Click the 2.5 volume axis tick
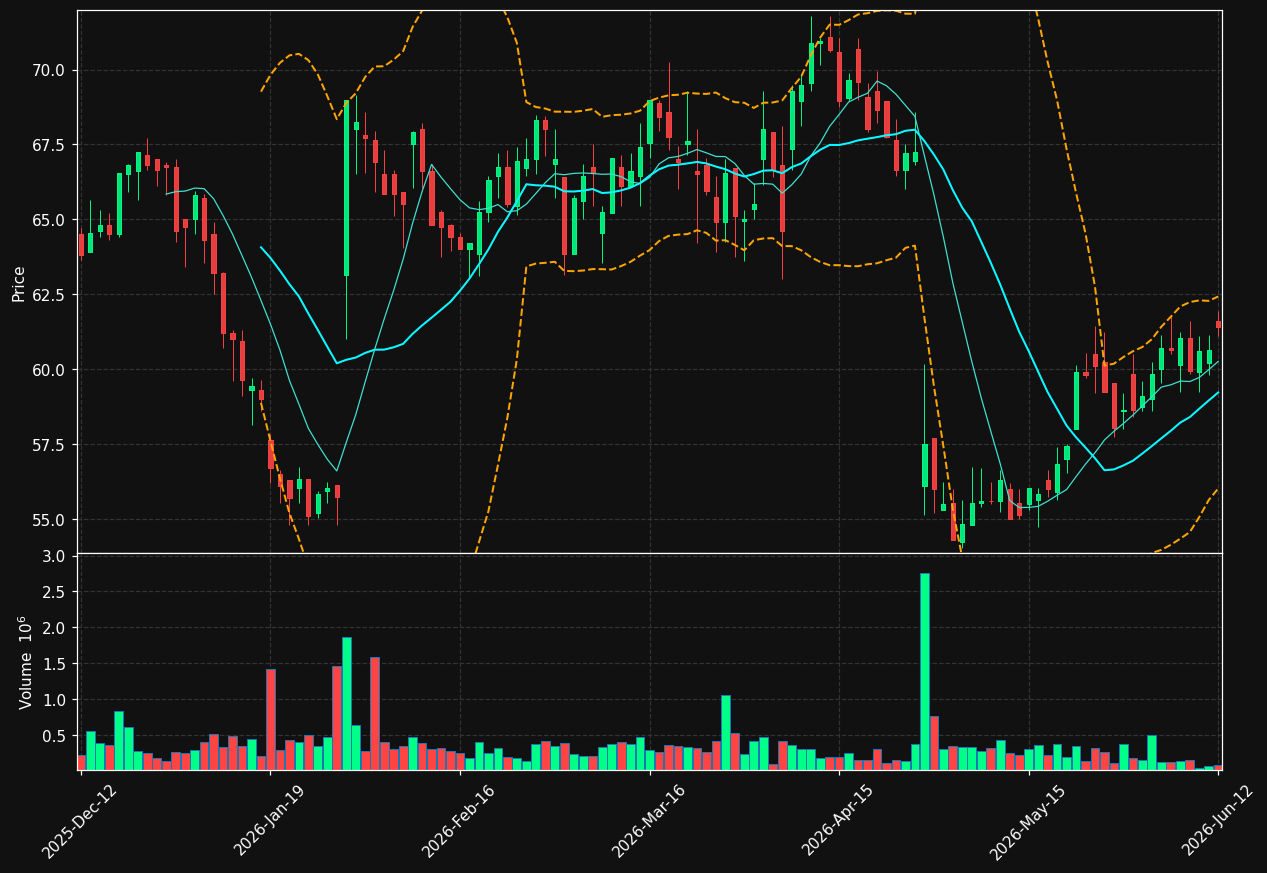This screenshot has height=873, width=1267. coord(55,592)
